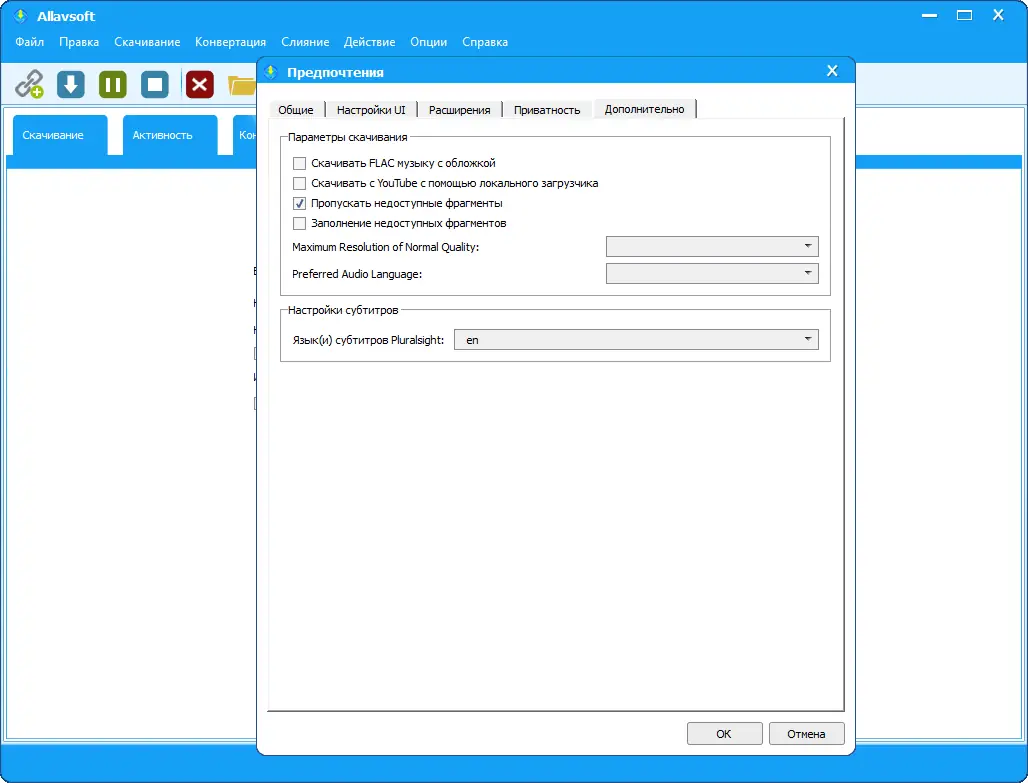Delete a download using the red X icon
The height and width of the screenshot is (783, 1028).
coord(198,85)
